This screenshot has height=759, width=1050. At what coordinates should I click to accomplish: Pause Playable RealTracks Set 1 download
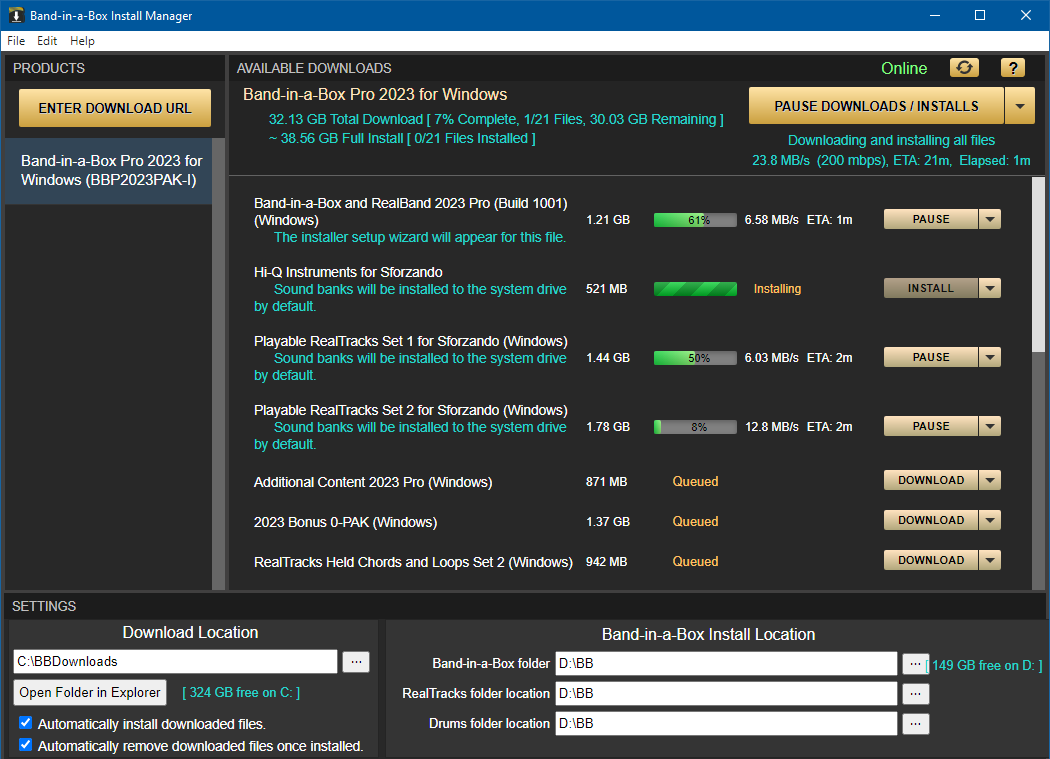pos(931,357)
